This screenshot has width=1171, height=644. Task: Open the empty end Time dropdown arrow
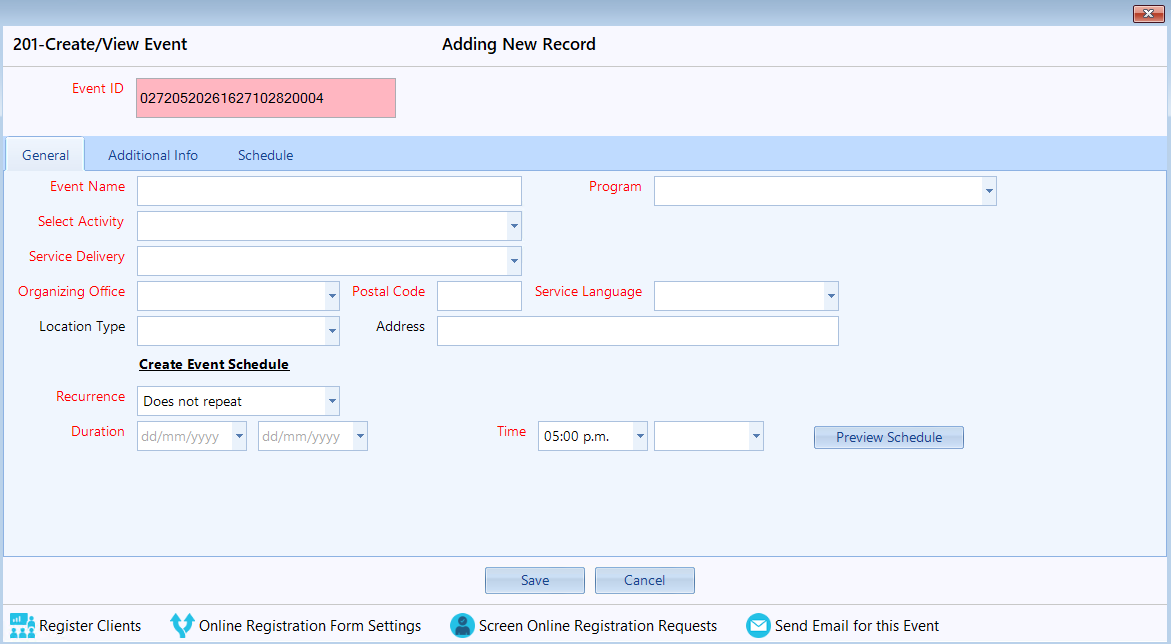[x=756, y=436]
